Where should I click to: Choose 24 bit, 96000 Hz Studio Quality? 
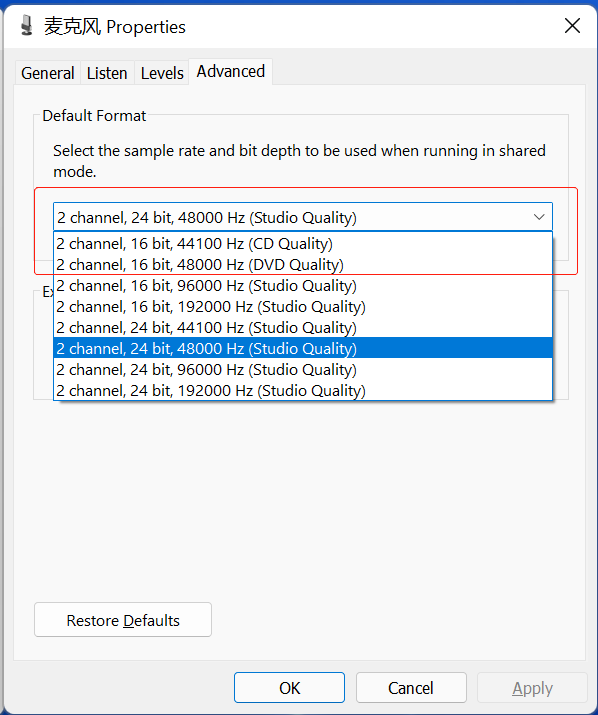point(303,369)
